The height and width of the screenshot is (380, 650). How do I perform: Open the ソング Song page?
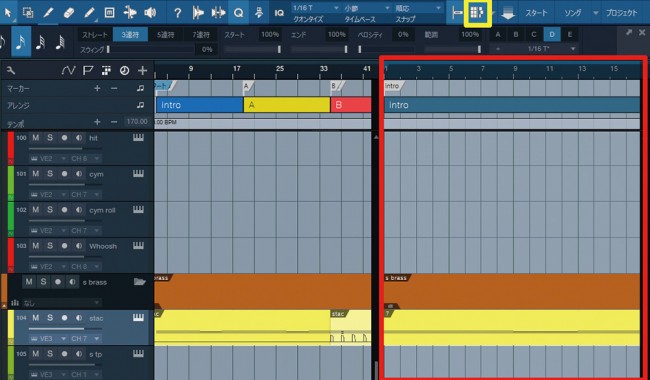(572, 13)
